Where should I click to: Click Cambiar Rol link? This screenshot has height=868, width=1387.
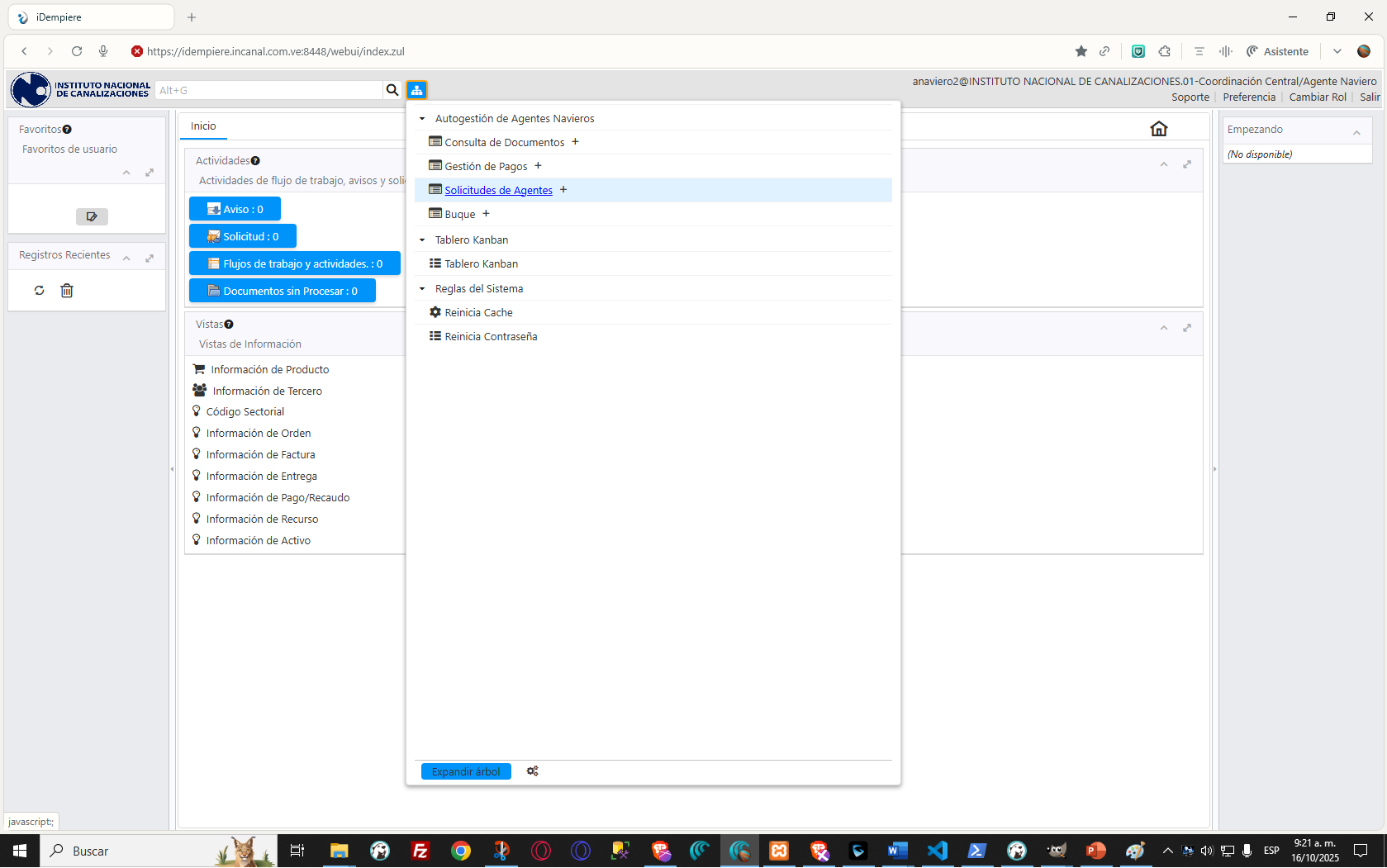click(x=1317, y=97)
